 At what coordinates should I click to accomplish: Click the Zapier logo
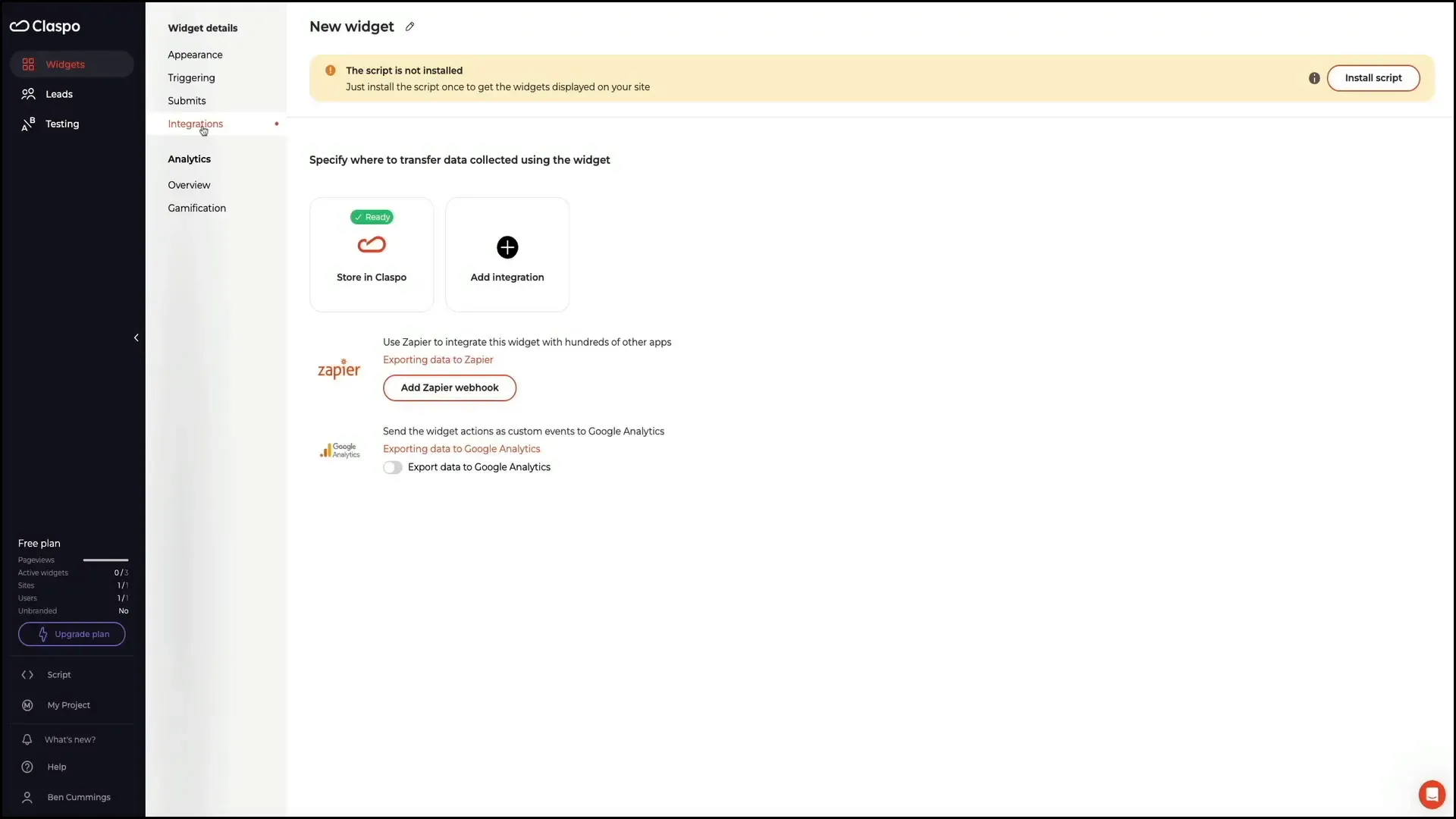(339, 369)
